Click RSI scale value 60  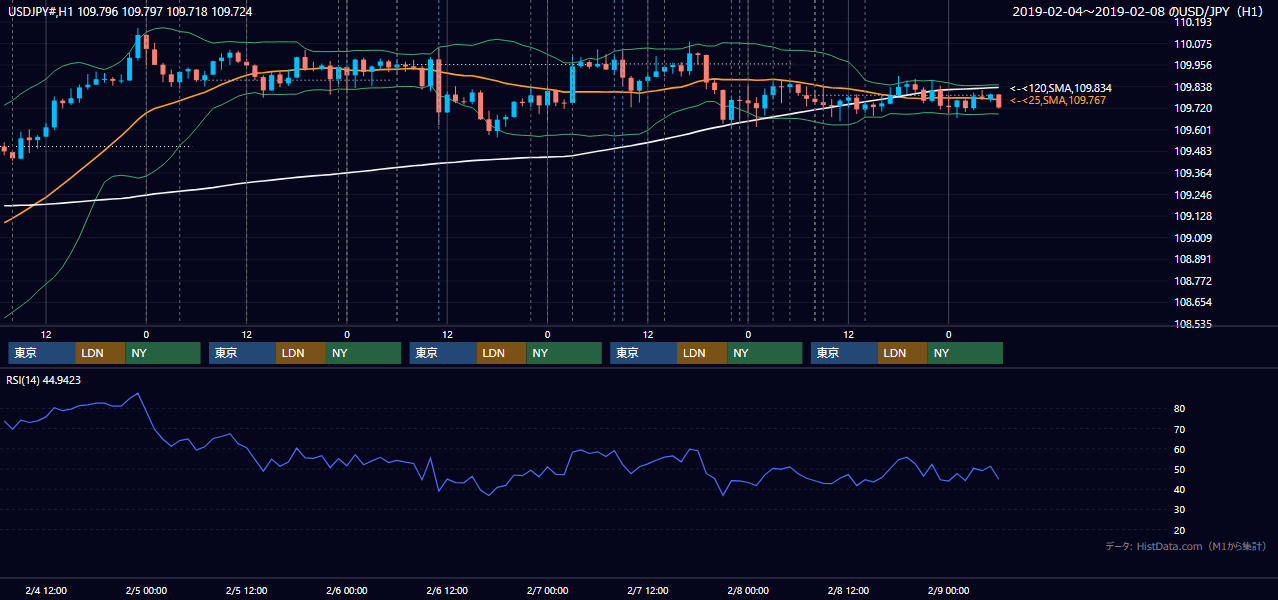[1180, 449]
